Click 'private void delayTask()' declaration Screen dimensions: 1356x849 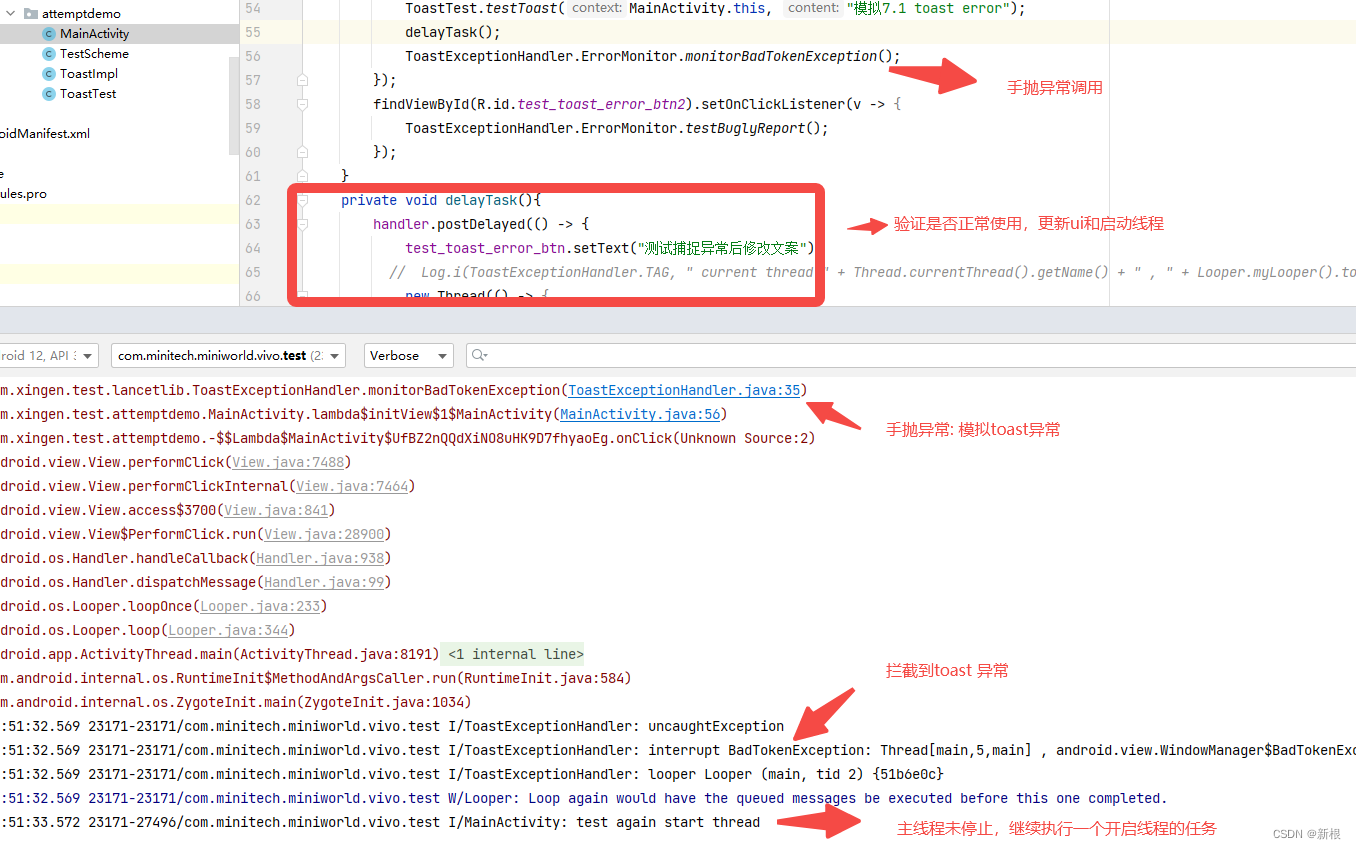point(440,200)
